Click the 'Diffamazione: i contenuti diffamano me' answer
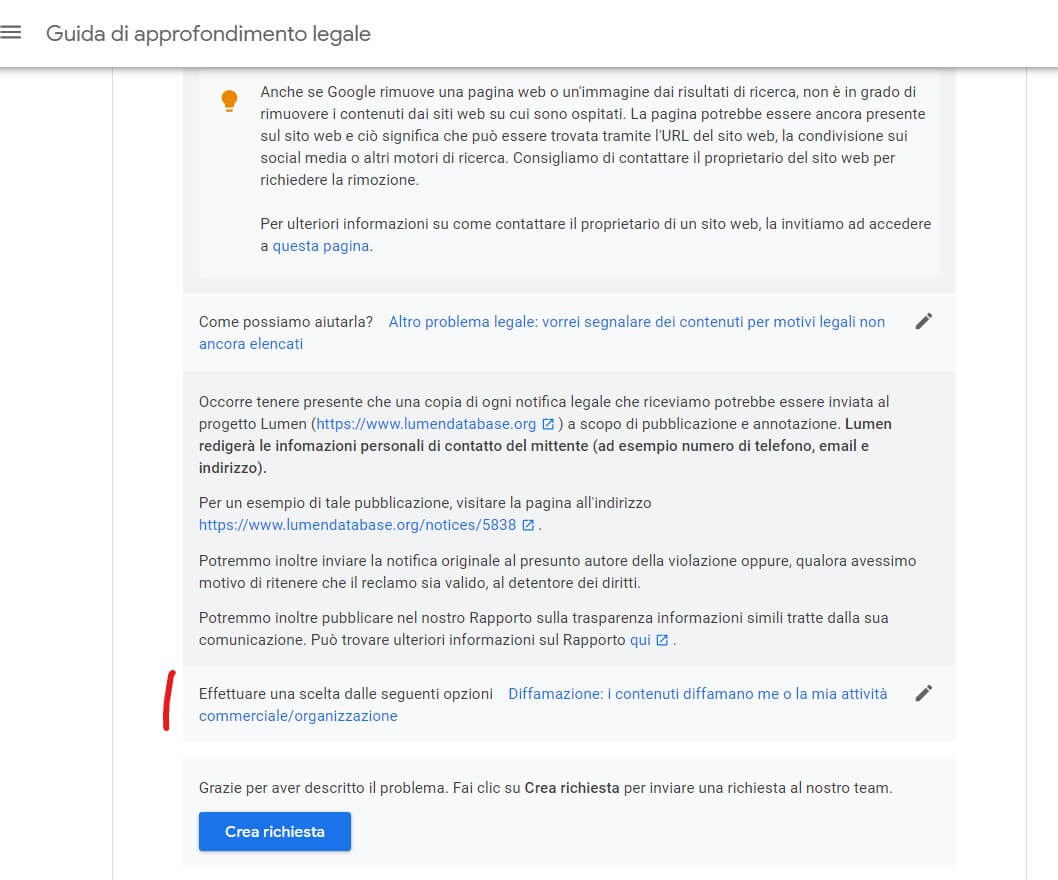 click(x=697, y=694)
